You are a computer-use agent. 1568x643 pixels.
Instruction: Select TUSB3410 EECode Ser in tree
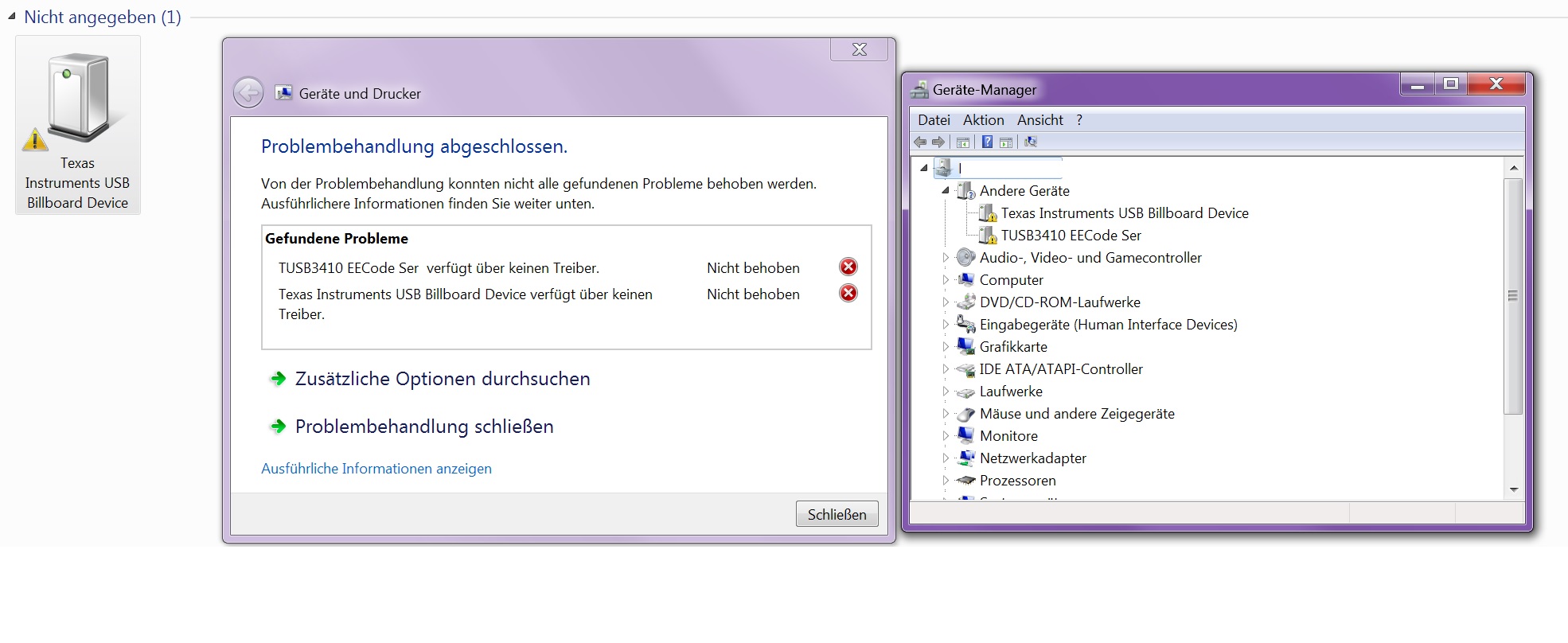click(1071, 236)
